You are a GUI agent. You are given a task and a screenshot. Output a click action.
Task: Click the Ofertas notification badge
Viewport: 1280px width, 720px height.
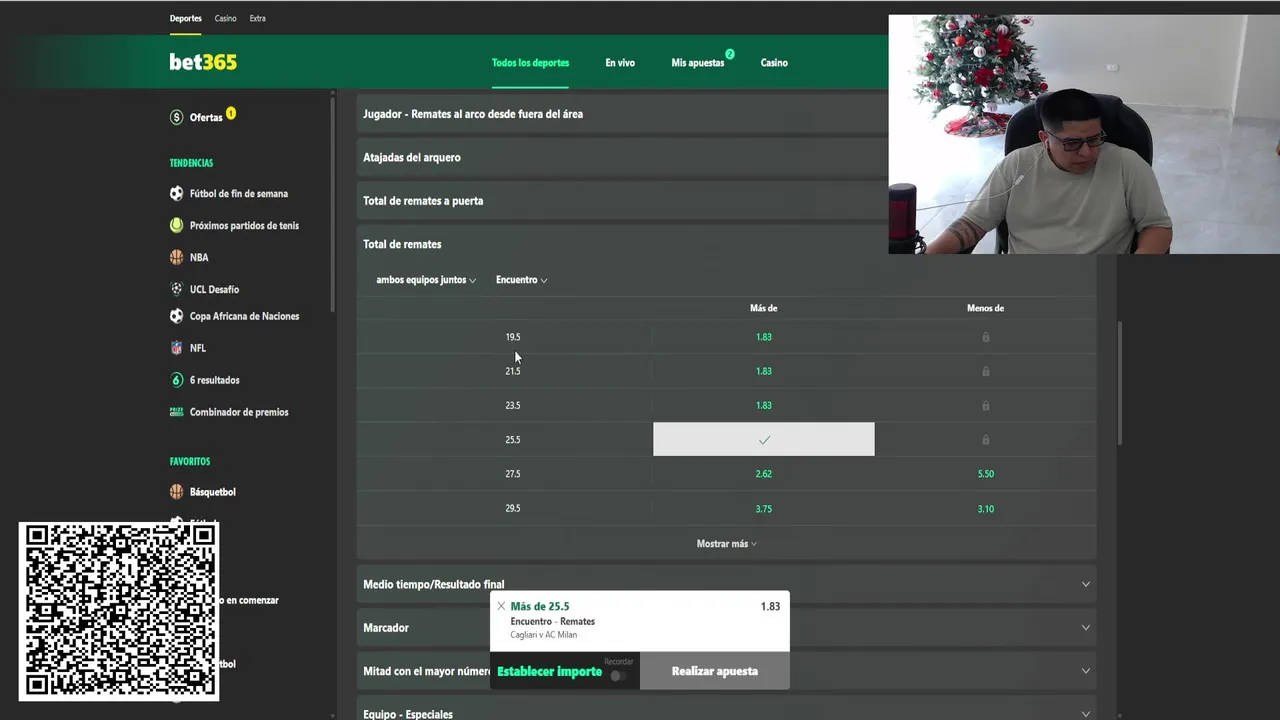pos(231,113)
